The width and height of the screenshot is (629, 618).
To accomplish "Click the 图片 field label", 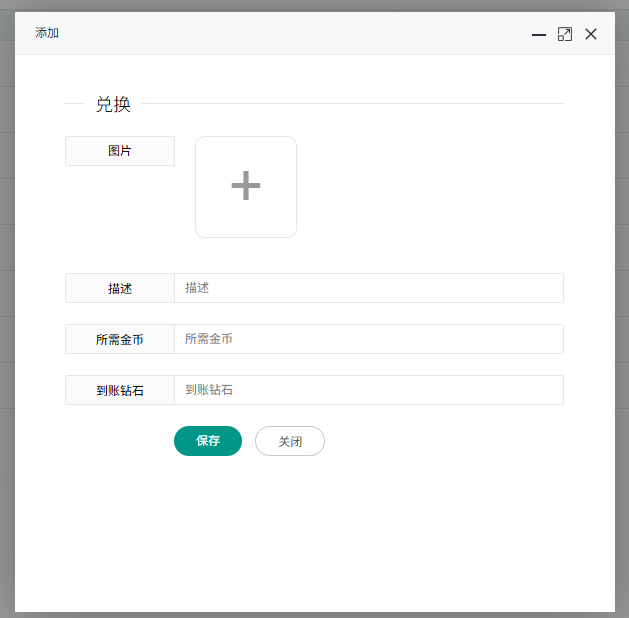I will pos(120,151).
